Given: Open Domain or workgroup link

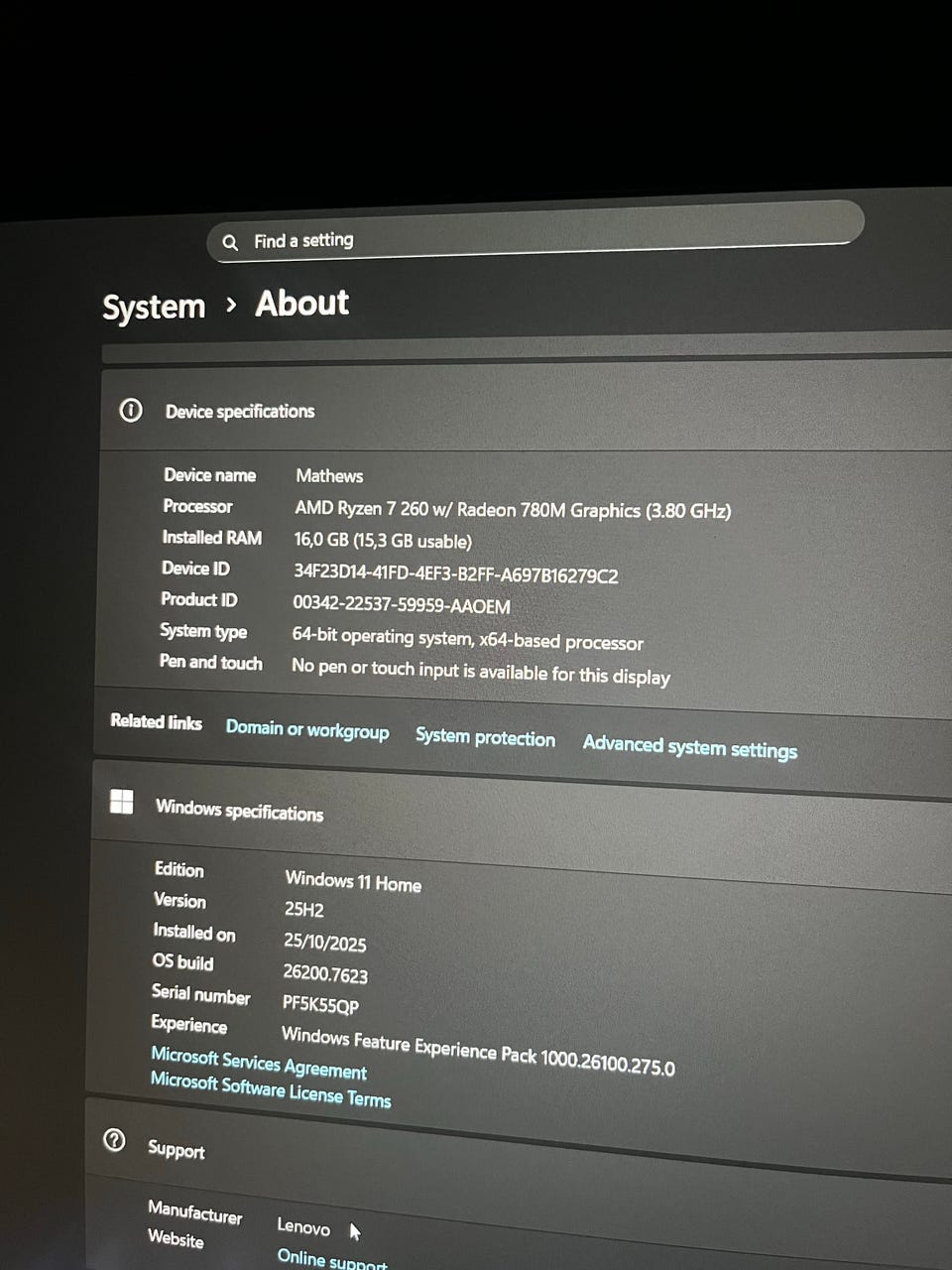Looking at the screenshot, I should click(307, 729).
